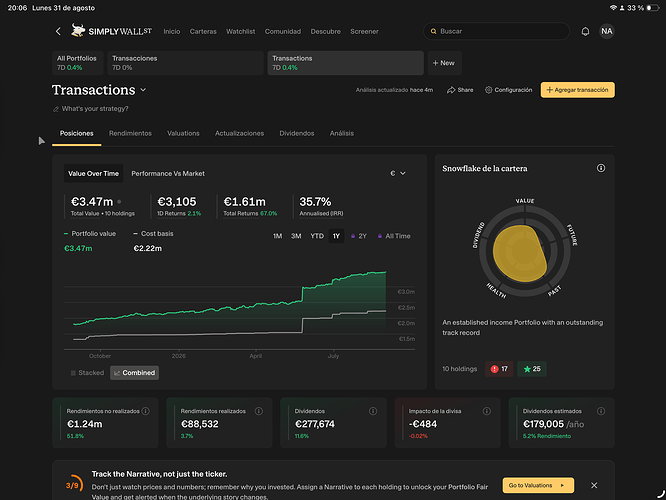Screen dimensions: 666x500
Task: Select the locked 2Y time range
Action: 359,236
